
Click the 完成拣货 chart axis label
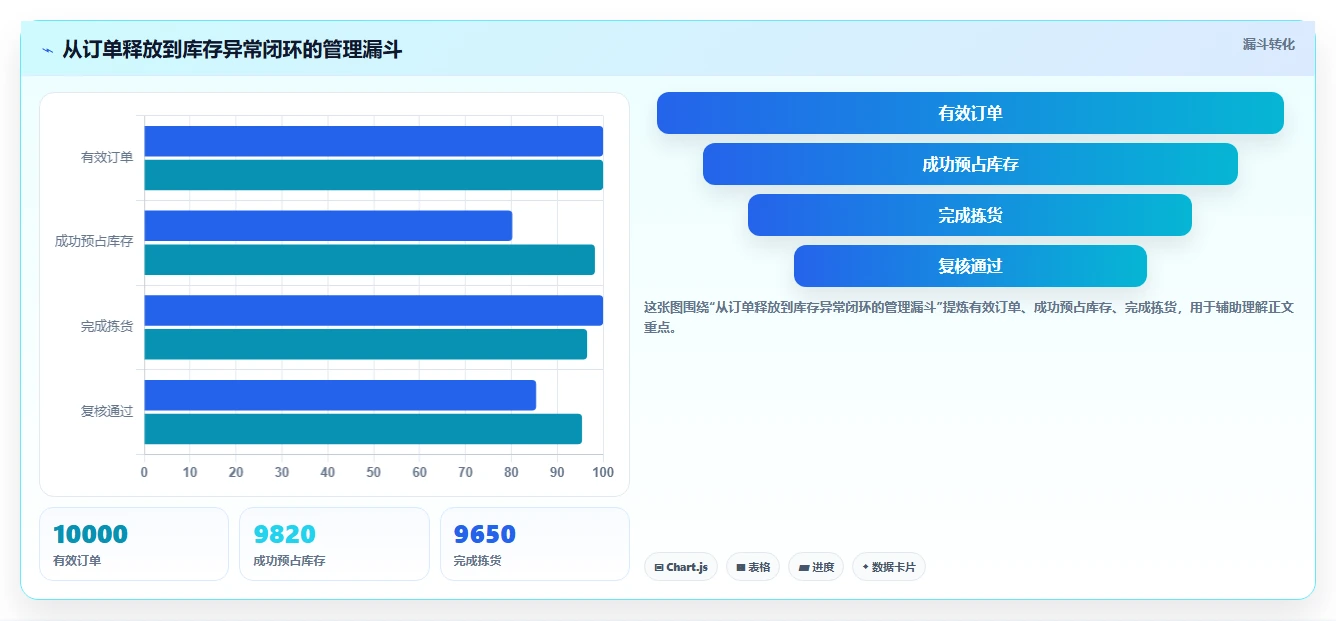pos(107,326)
